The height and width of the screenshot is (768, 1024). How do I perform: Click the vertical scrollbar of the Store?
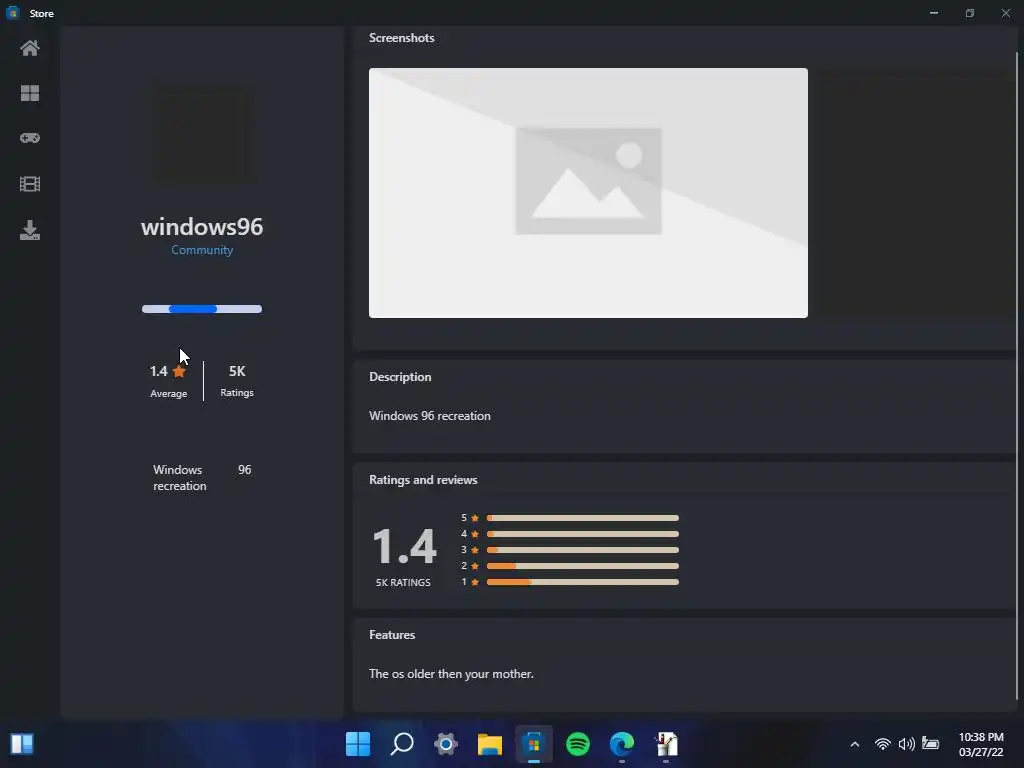tap(1017, 374)
